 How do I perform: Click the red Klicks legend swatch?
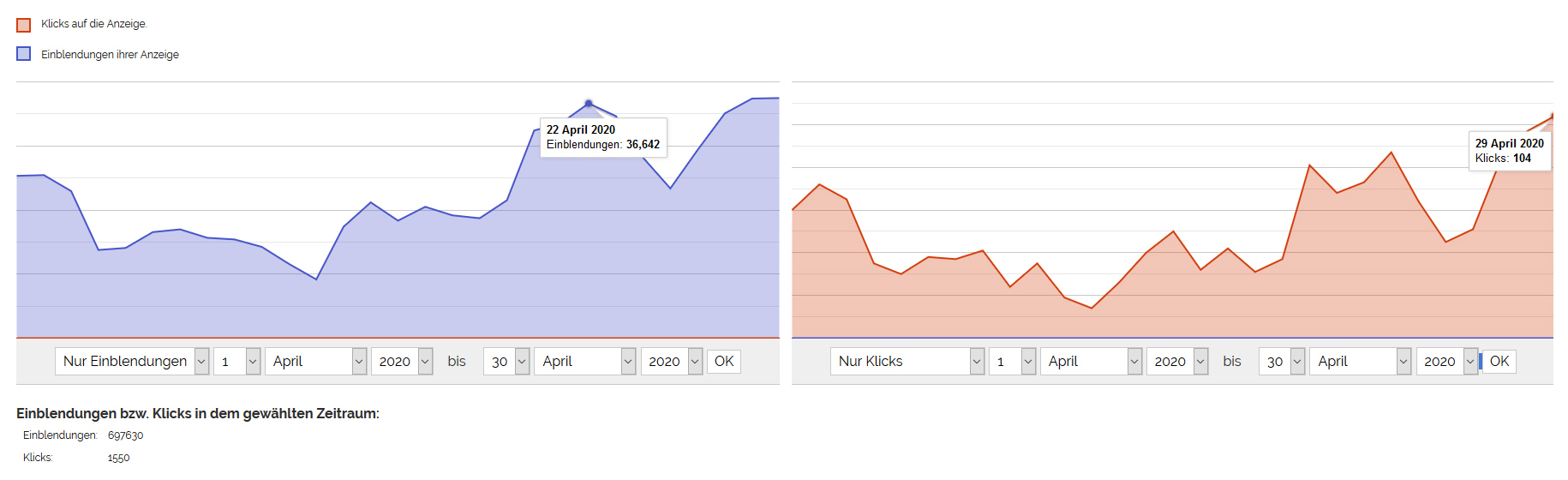point(24,25)
